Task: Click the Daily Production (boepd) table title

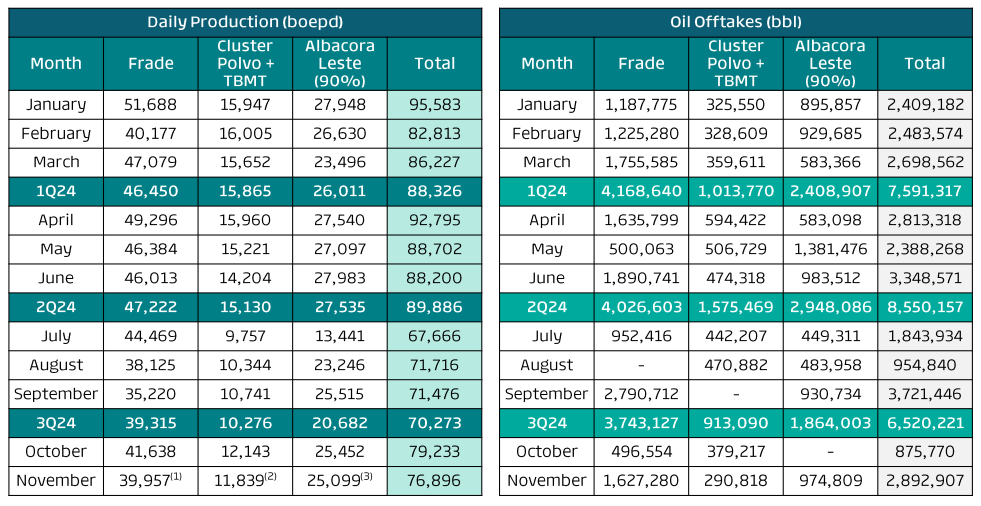Action: (244, 21)
